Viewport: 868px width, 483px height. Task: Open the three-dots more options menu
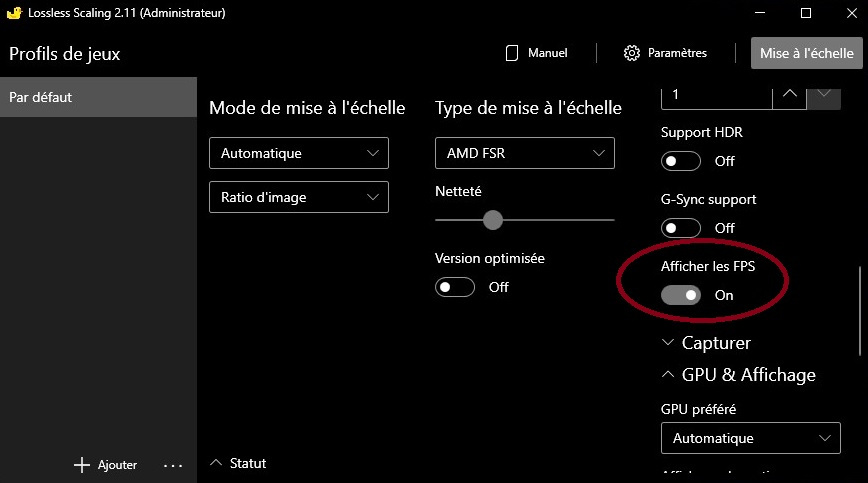172,465
